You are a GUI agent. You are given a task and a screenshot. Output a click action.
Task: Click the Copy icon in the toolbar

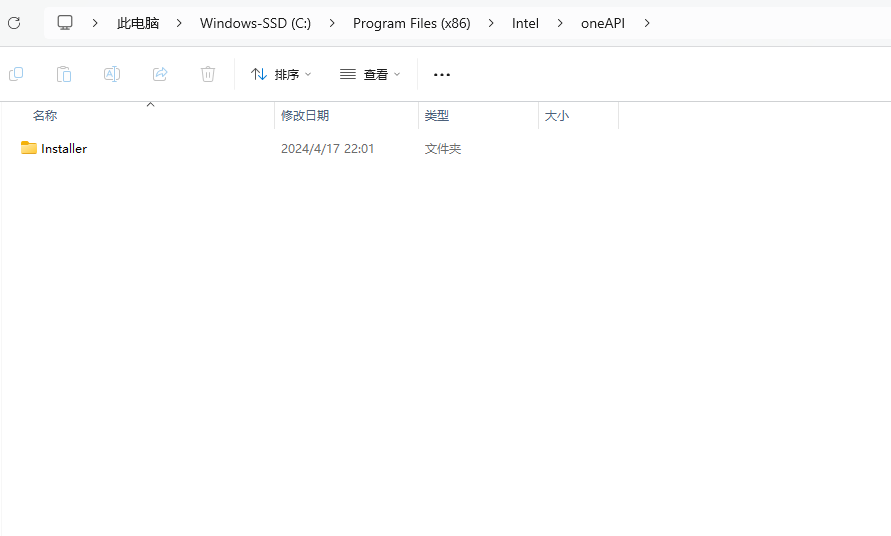(16, 74)
